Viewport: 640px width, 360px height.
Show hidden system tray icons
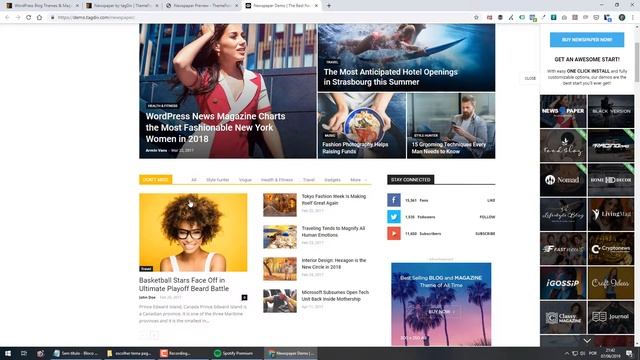567,353
